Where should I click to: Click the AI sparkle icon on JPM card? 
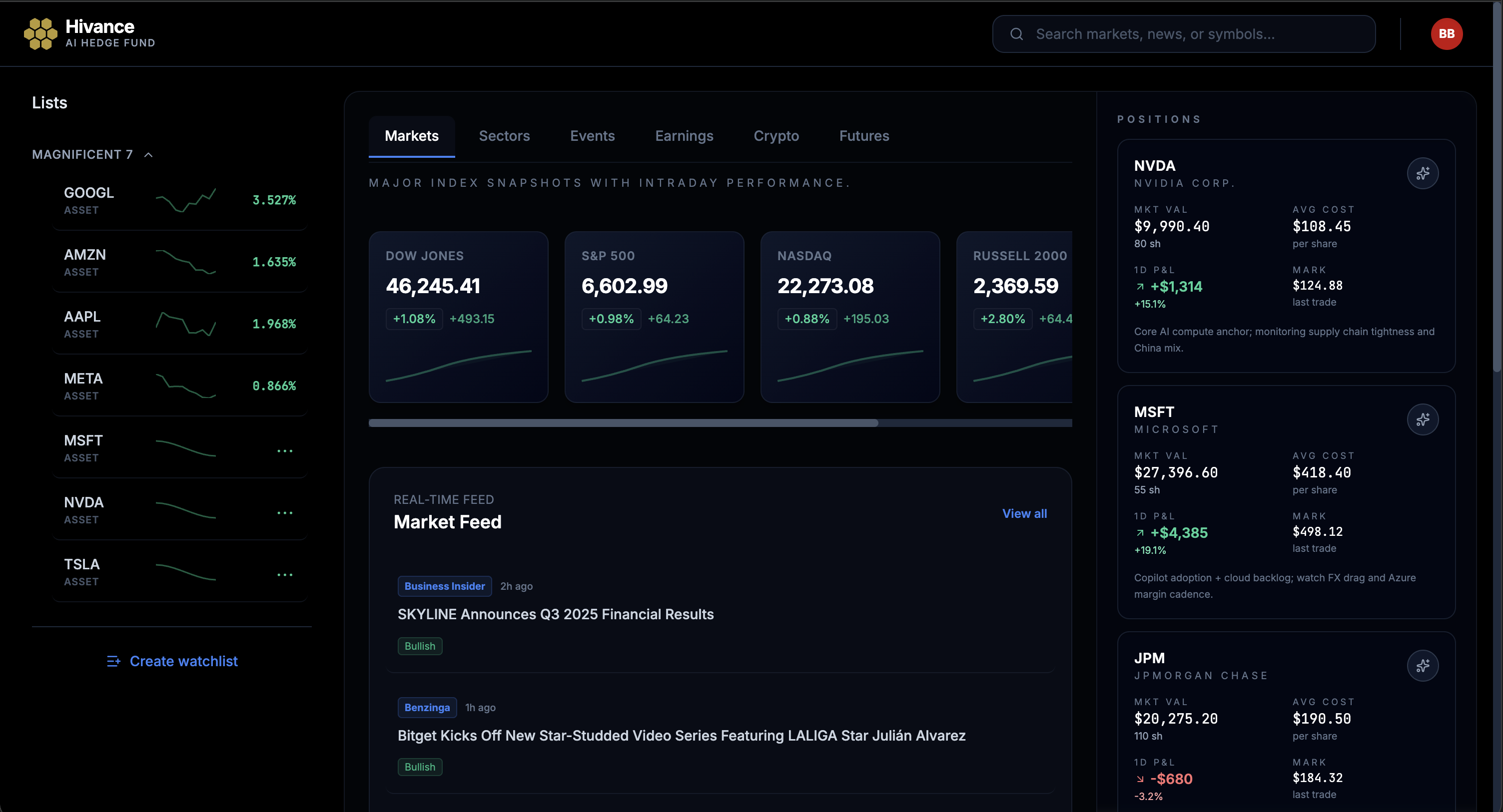click(x=1422, y=666)
